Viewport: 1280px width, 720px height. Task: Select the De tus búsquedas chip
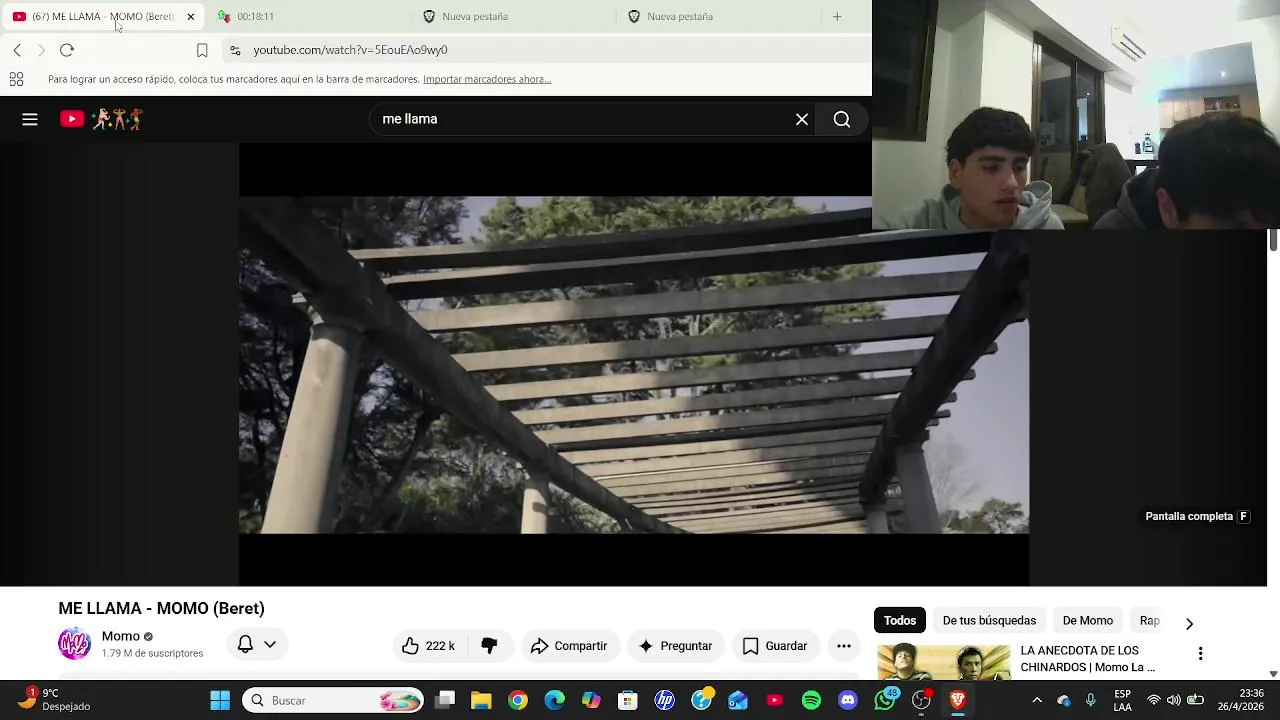click(x=989, y=621)
